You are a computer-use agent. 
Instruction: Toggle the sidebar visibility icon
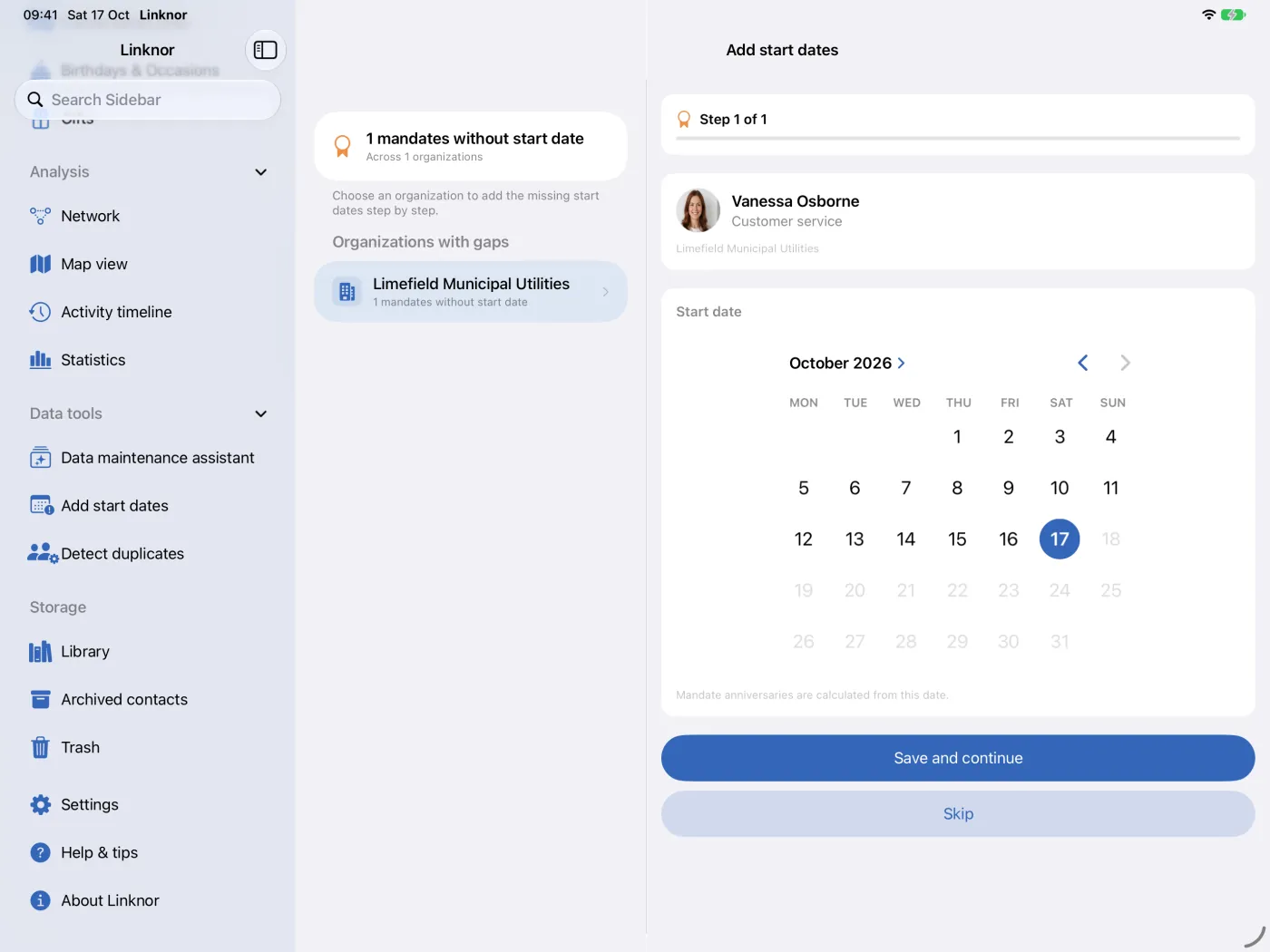point(265,50)
